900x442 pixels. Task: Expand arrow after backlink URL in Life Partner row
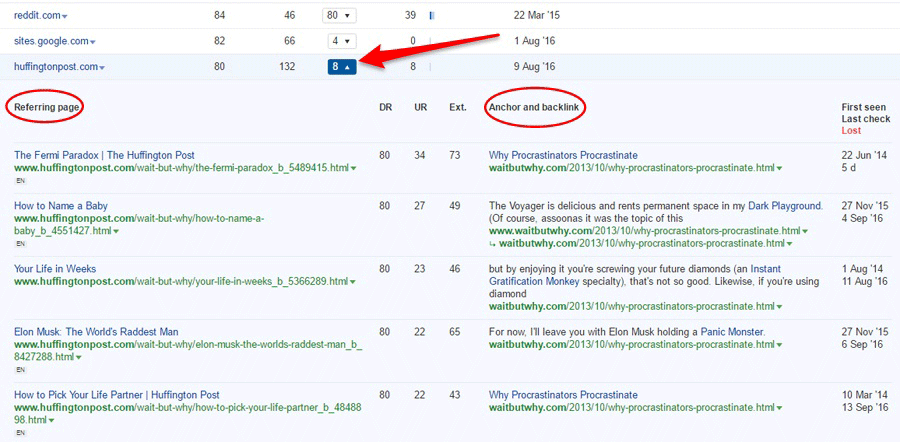pyautogui.click(x=779, y=409)
